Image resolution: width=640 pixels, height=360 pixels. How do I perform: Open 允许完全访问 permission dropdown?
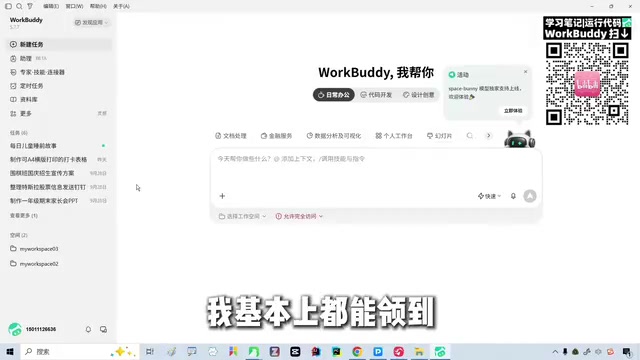tap(299, 216)
